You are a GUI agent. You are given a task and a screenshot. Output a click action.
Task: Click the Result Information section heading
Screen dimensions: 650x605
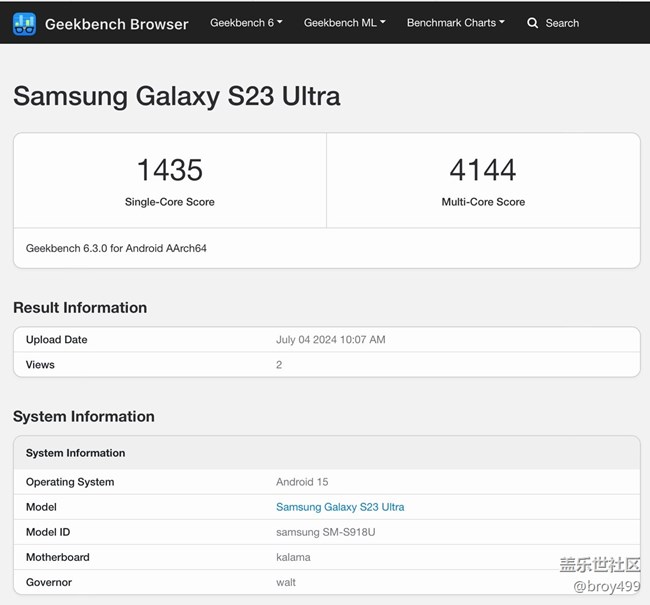80,308
